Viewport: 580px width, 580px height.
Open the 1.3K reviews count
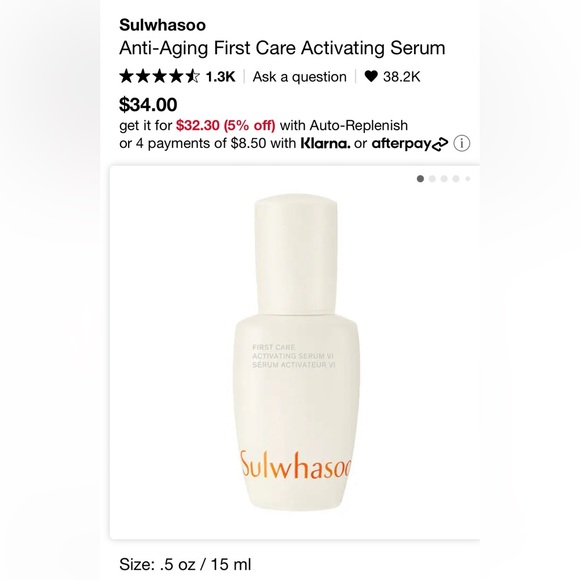pos(220,77)
